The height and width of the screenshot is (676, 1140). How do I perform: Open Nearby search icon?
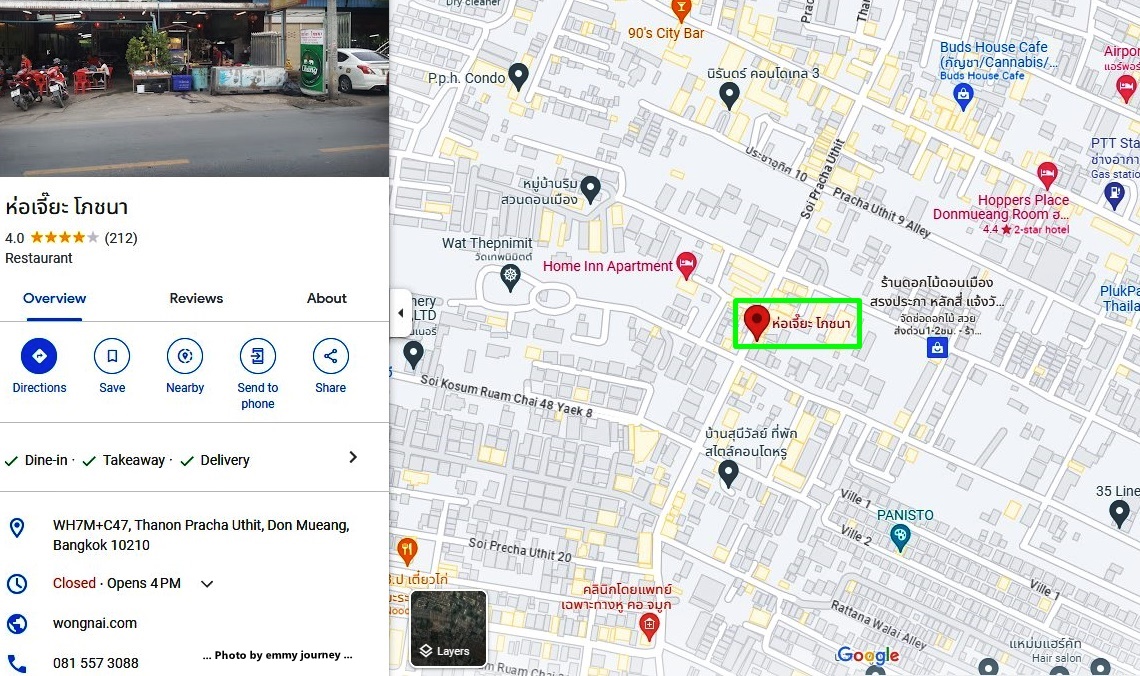(185, 356)
